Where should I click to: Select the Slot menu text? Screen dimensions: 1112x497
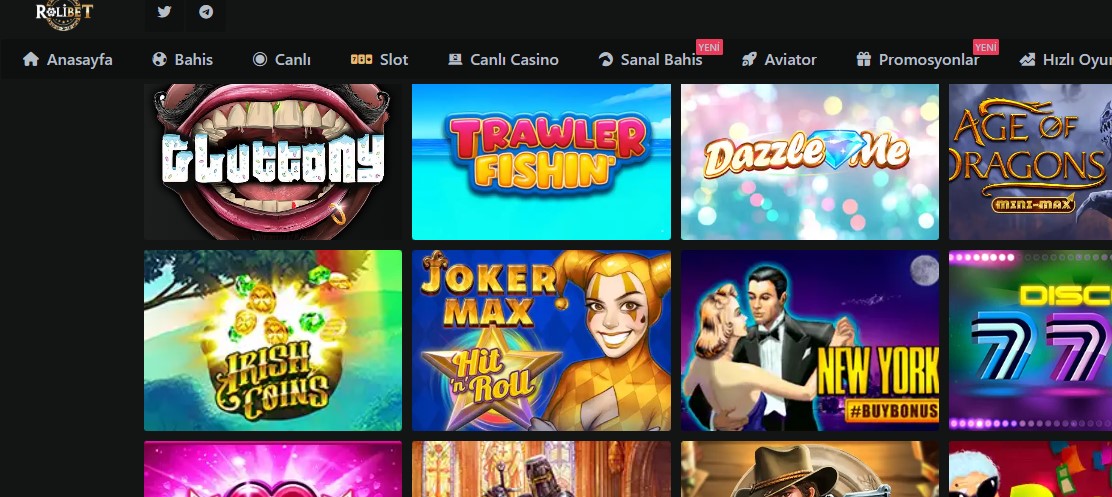click(394, 60)
